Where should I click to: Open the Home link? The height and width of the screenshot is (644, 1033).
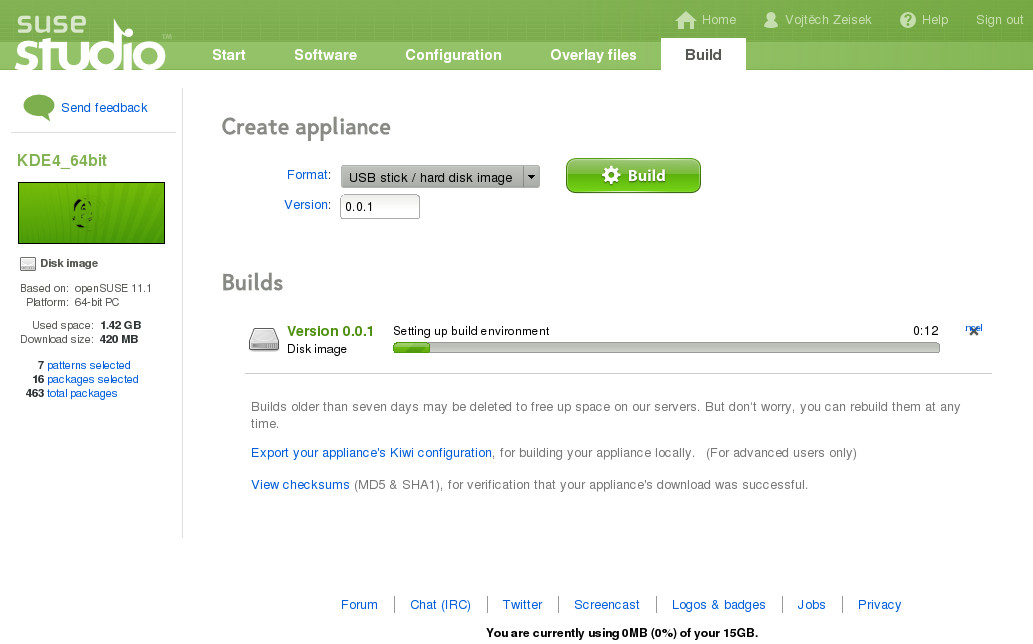(x=719, y=20)
